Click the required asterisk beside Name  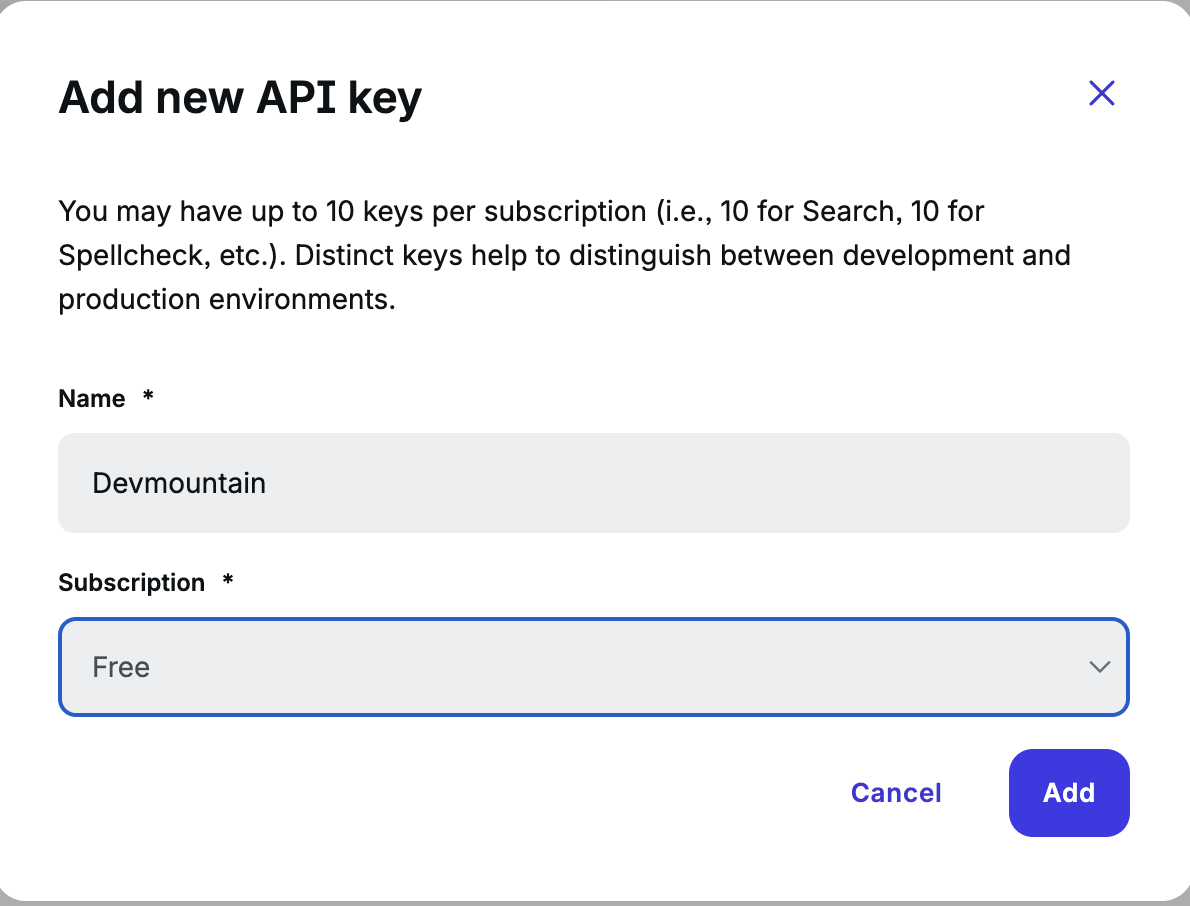click(x=148, y=397)
